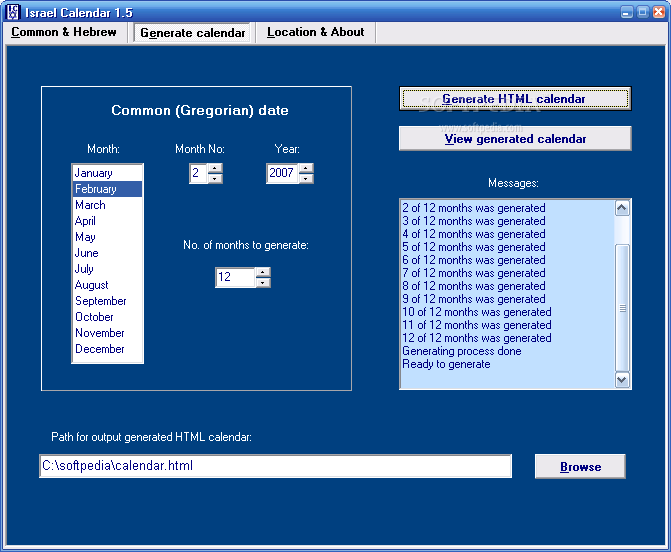
Task: Select March in the month list
Action: (x=107, y=205)
